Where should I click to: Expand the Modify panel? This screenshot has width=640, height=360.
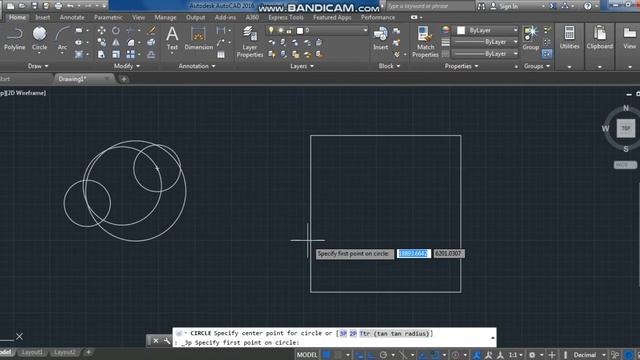coord(127,66)
